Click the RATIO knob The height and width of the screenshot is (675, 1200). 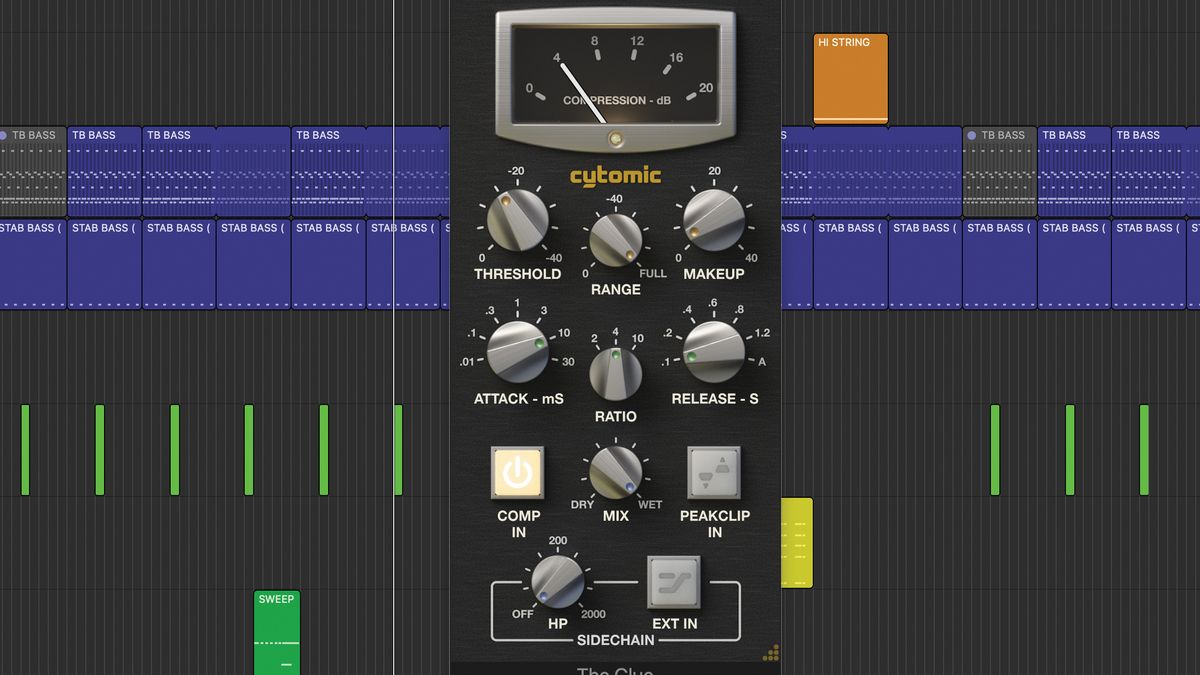(x=615, y=365)
